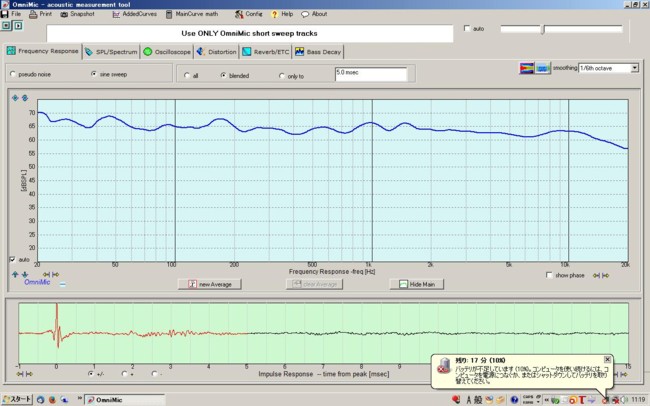Click the OmniMic curve label
Screen dimensions: 650x406
click(x=37, y=282)
